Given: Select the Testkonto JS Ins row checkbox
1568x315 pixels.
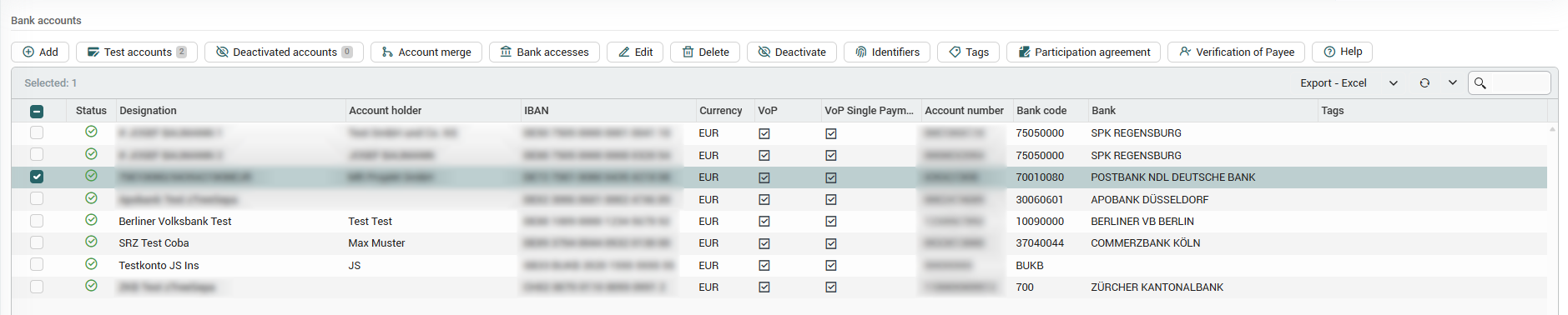Looking at the screenshot, I should pos(37,264).
